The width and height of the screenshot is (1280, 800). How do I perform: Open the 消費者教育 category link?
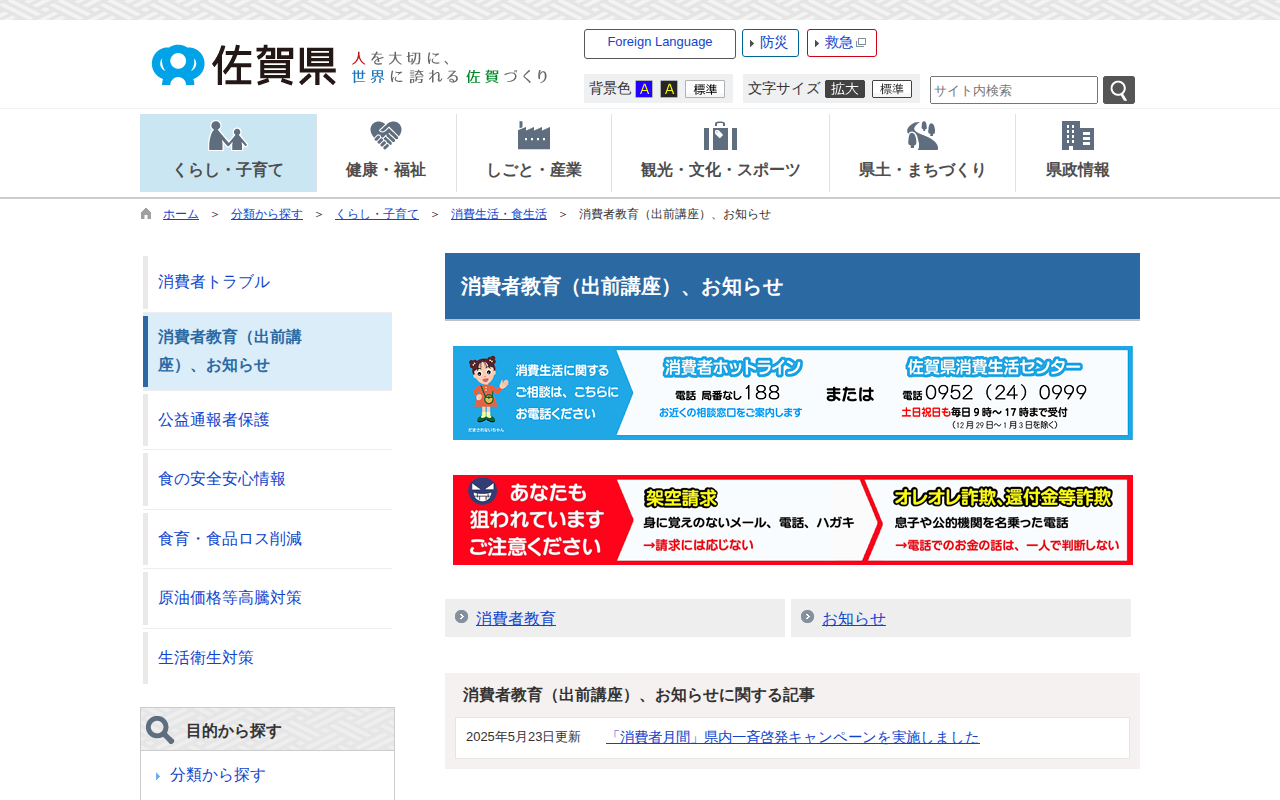tap(516, 619)
